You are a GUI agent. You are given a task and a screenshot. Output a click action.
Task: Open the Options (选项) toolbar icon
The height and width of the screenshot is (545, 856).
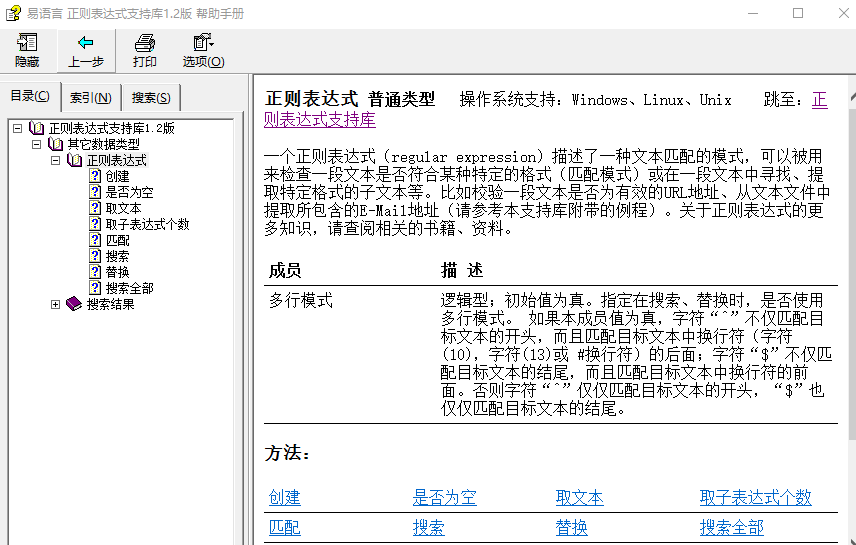203,43
